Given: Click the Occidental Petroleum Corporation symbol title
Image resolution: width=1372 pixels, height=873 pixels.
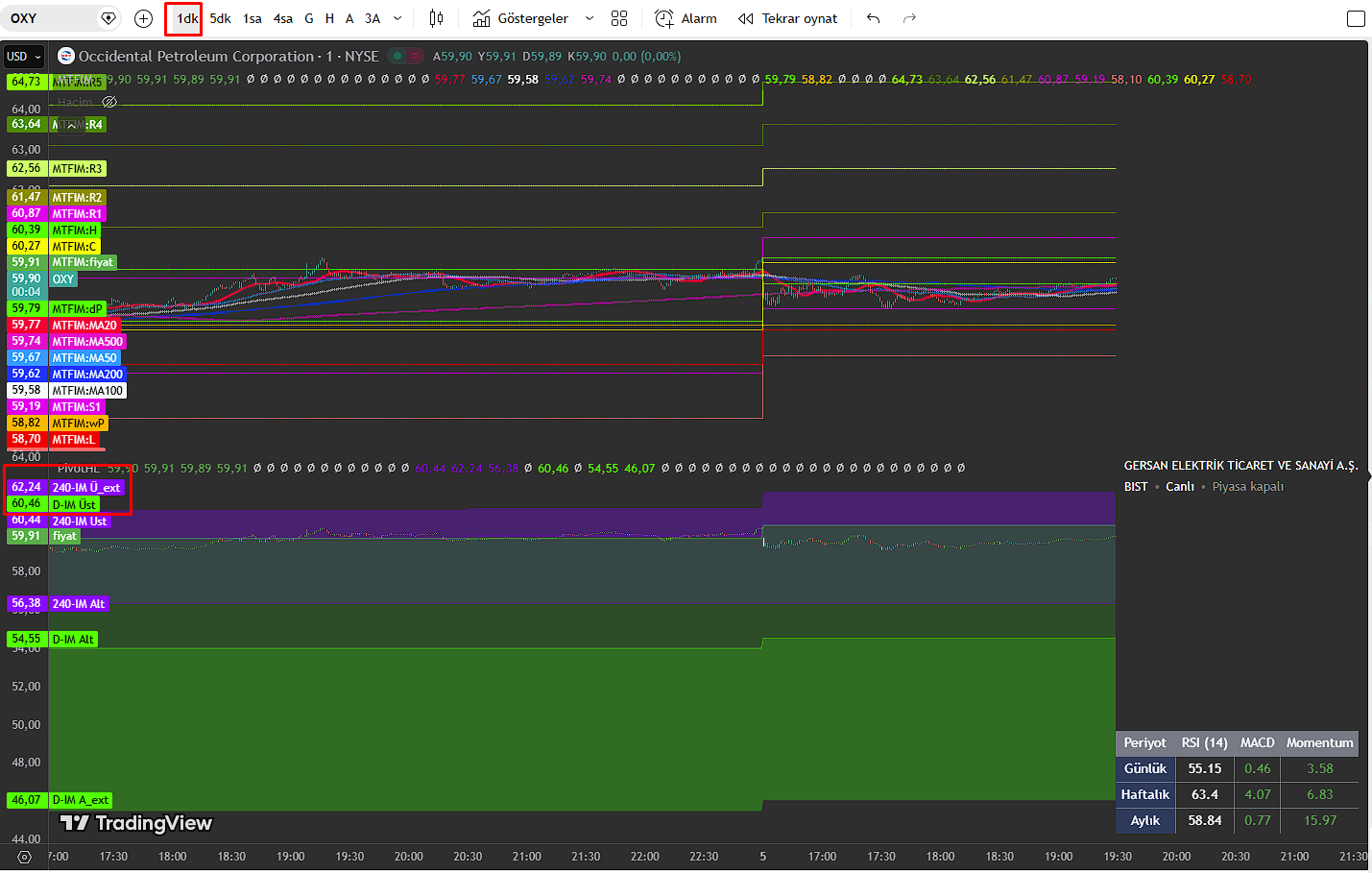Looking at the screenshot, I should coord(196,57).
